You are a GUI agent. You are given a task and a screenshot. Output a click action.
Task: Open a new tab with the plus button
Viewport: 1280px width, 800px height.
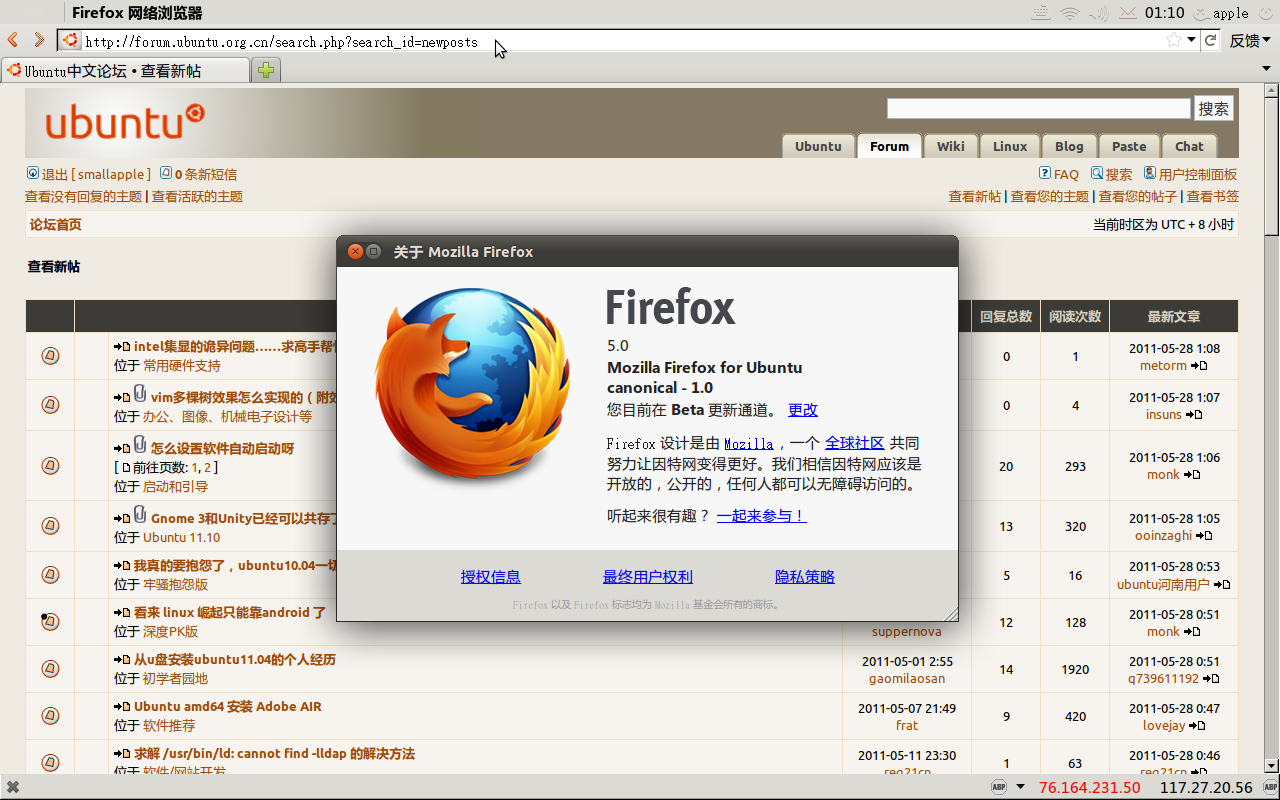pos(266,70)
